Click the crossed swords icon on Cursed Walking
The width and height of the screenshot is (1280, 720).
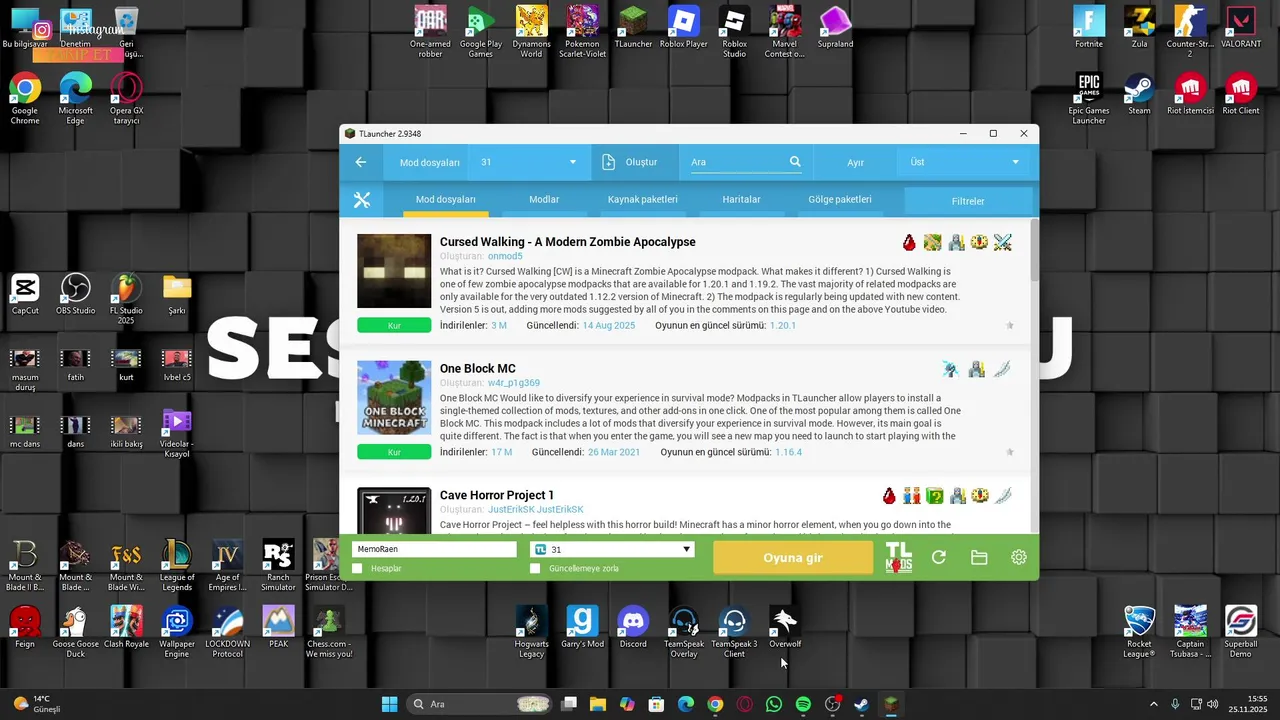[x=1003, y=242]
